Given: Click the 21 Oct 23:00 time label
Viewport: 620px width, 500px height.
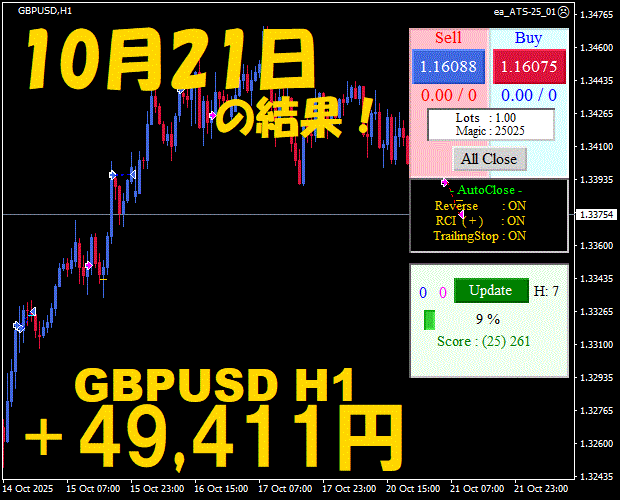Looking at the screenshot, I should (541, 489).
